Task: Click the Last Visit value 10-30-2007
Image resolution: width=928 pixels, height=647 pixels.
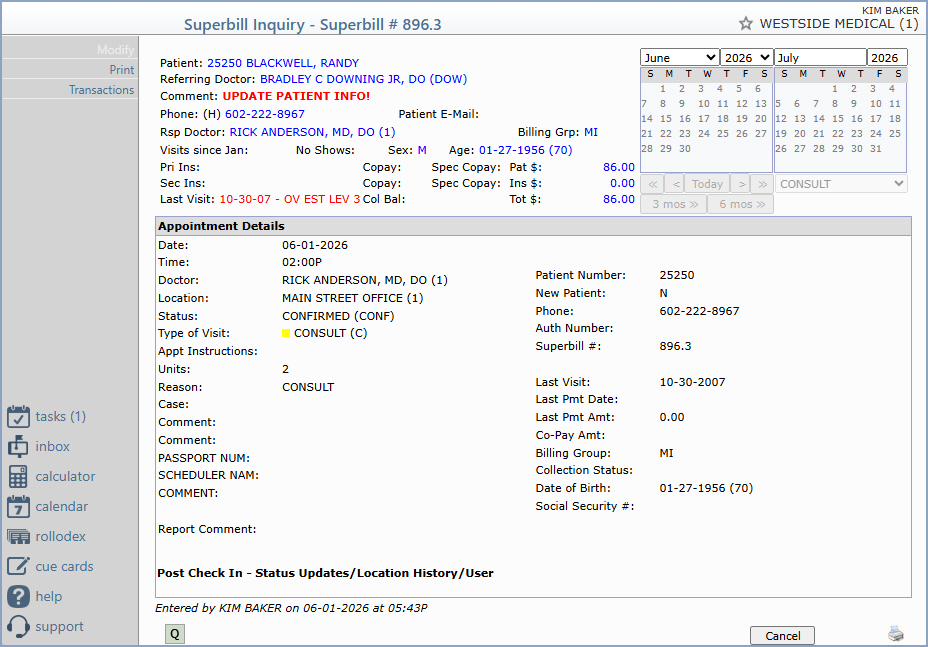Action: point(692,382)
